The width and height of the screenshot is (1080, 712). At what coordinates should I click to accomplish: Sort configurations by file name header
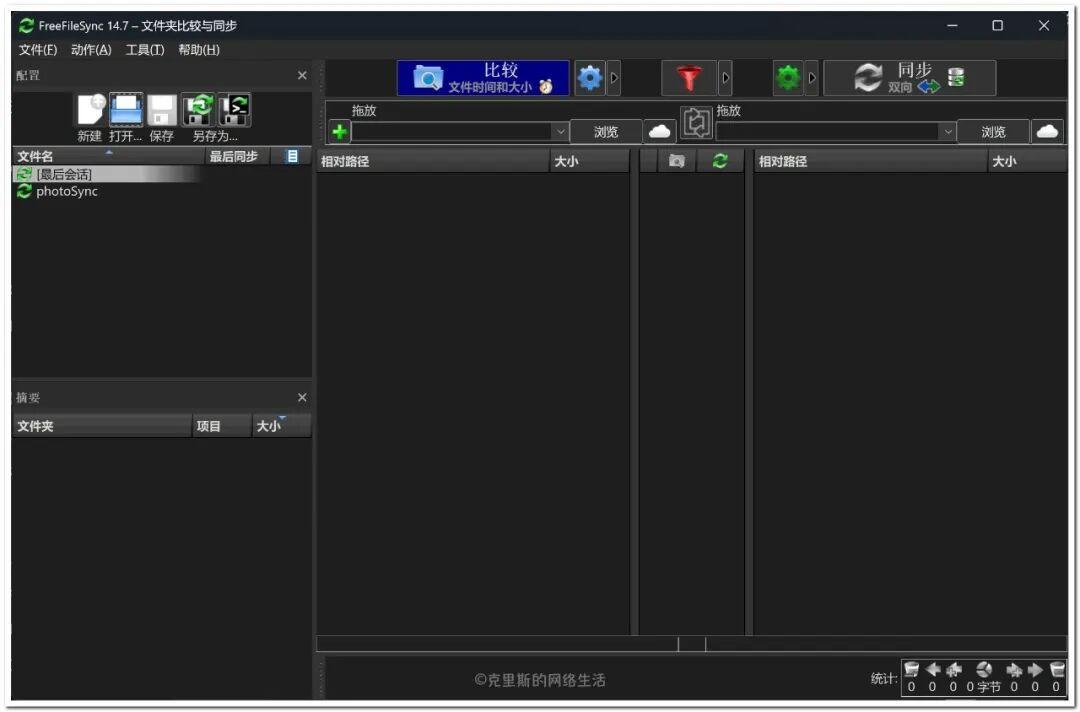click(x=109, y=156)
